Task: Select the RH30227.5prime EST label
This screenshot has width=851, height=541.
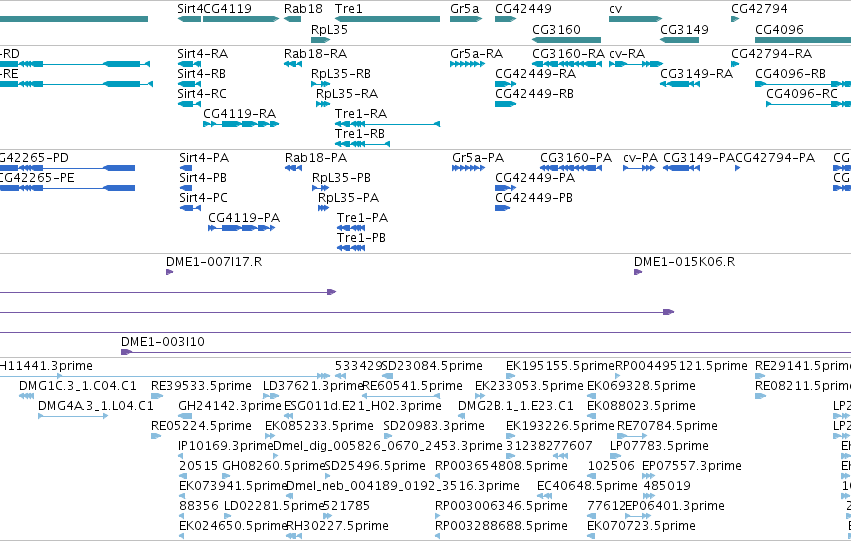Action: (x=337, y=526)
